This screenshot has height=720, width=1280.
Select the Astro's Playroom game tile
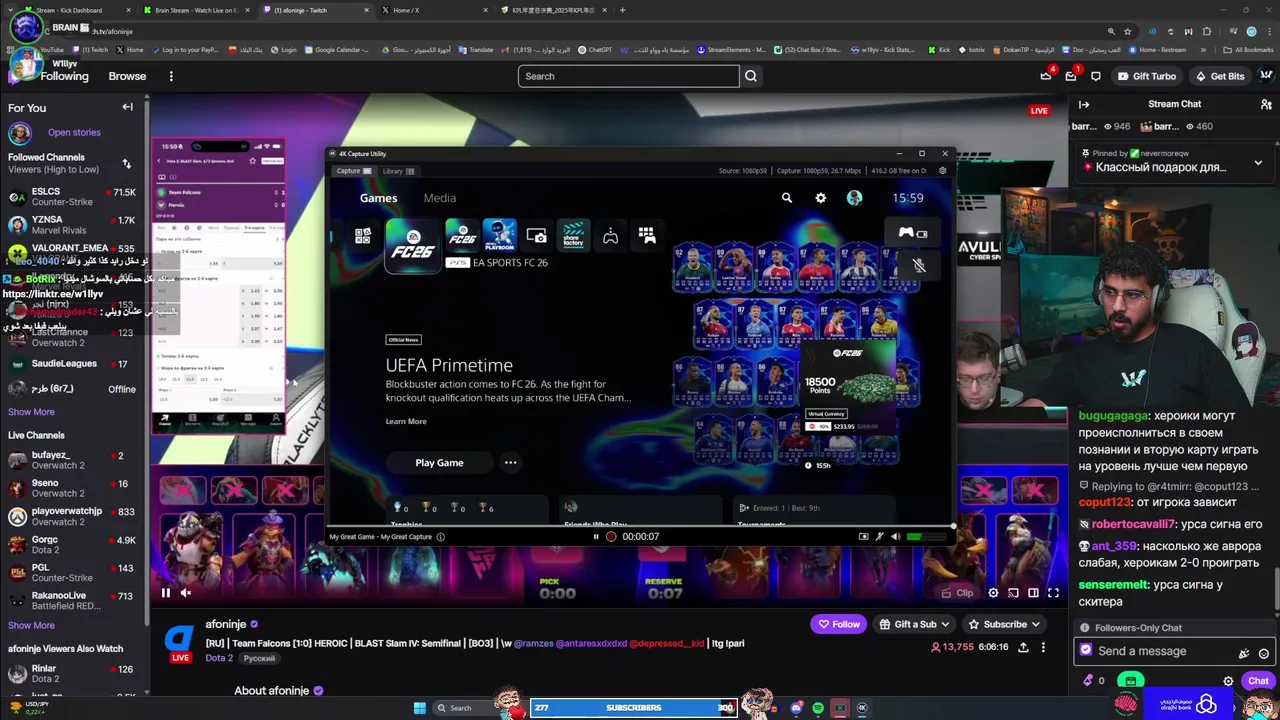coord(499,236)
